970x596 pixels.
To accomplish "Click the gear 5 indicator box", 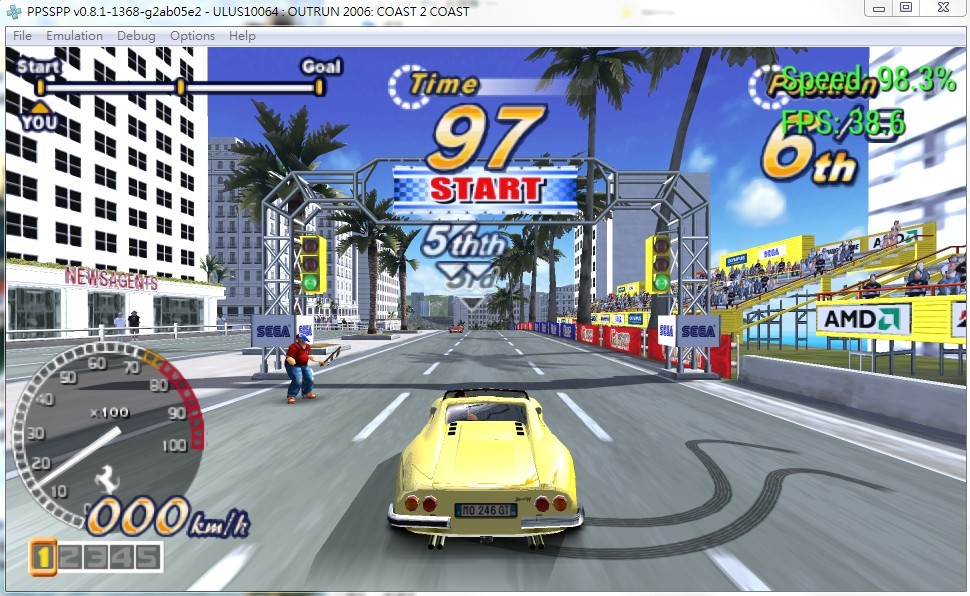I will click(147, 557).
